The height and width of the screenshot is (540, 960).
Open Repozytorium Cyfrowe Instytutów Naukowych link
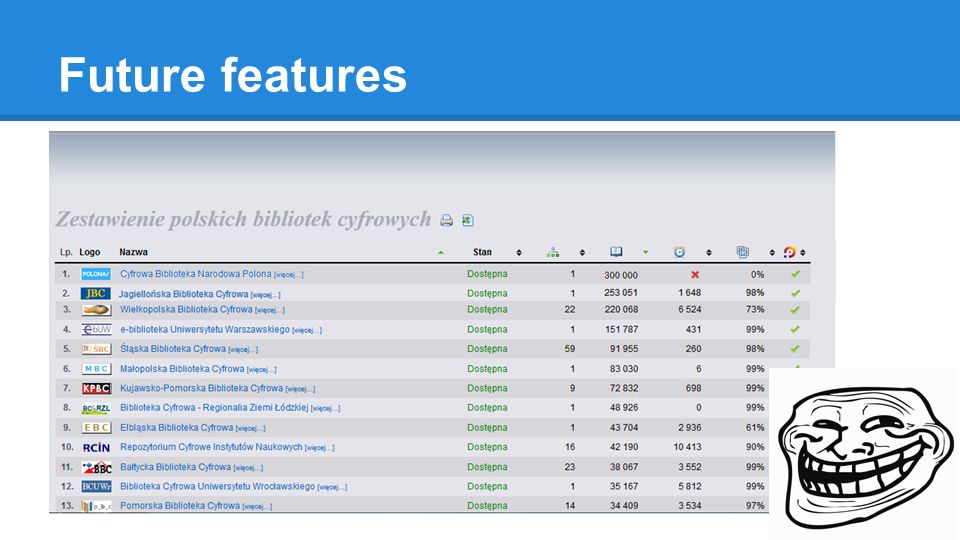(x=211, y=447)
